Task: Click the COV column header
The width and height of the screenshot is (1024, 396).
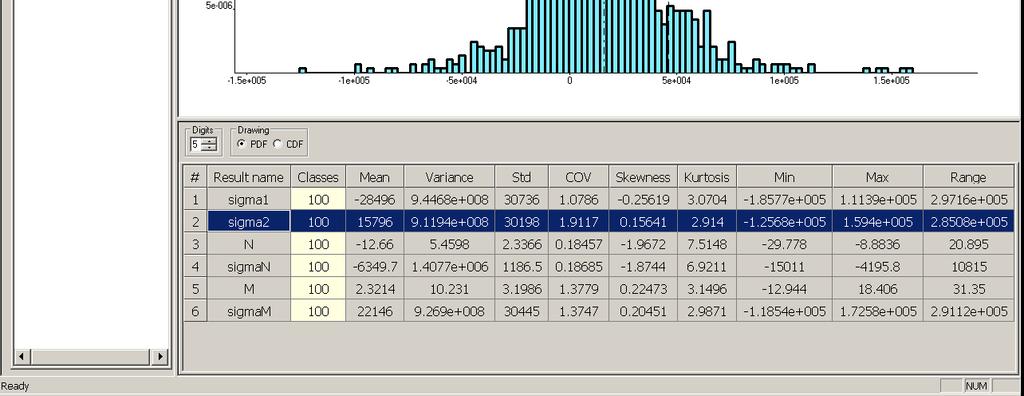Action: pos(579,177)
